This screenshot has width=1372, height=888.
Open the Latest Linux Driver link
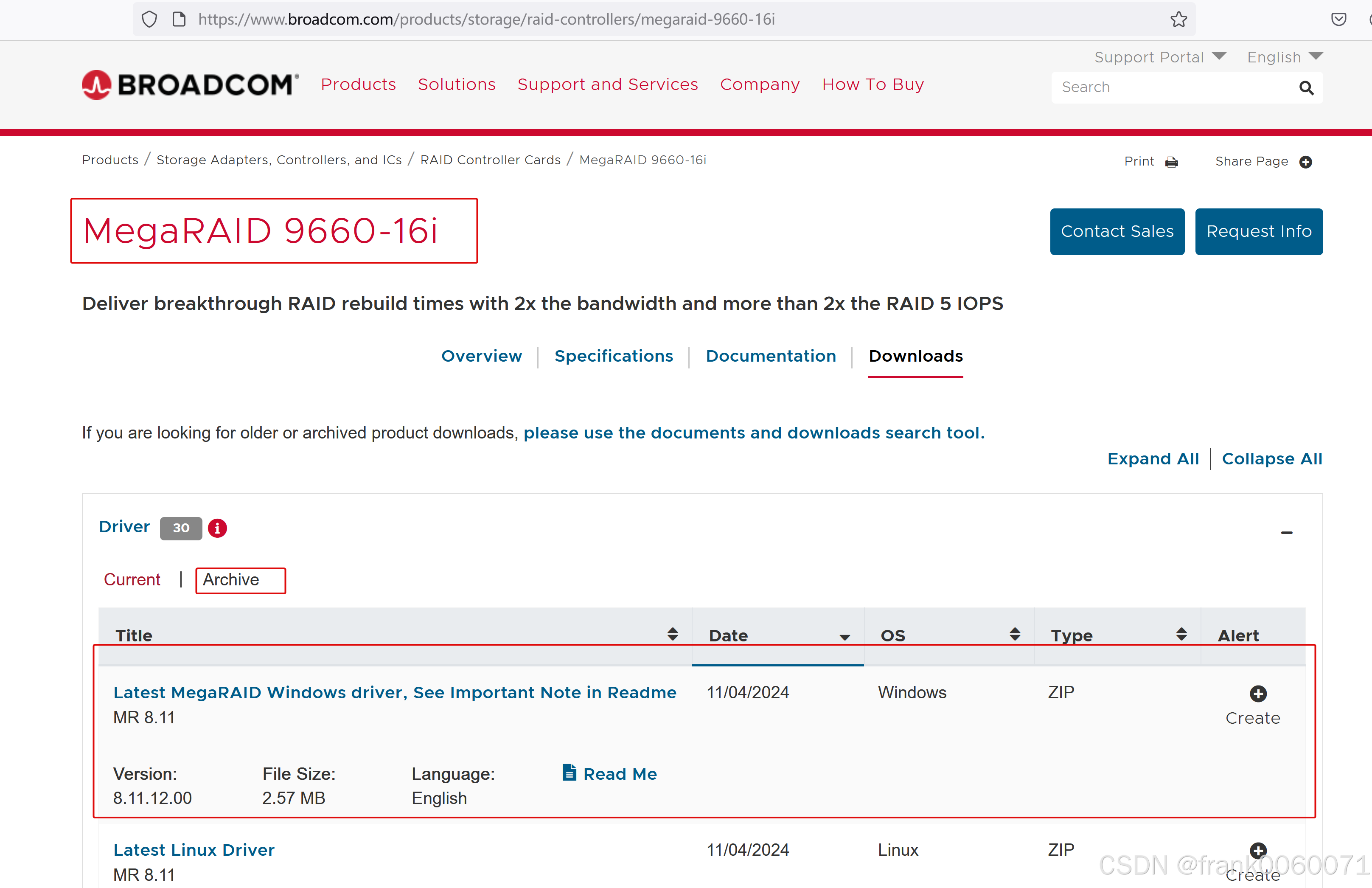tap(194, 849)
